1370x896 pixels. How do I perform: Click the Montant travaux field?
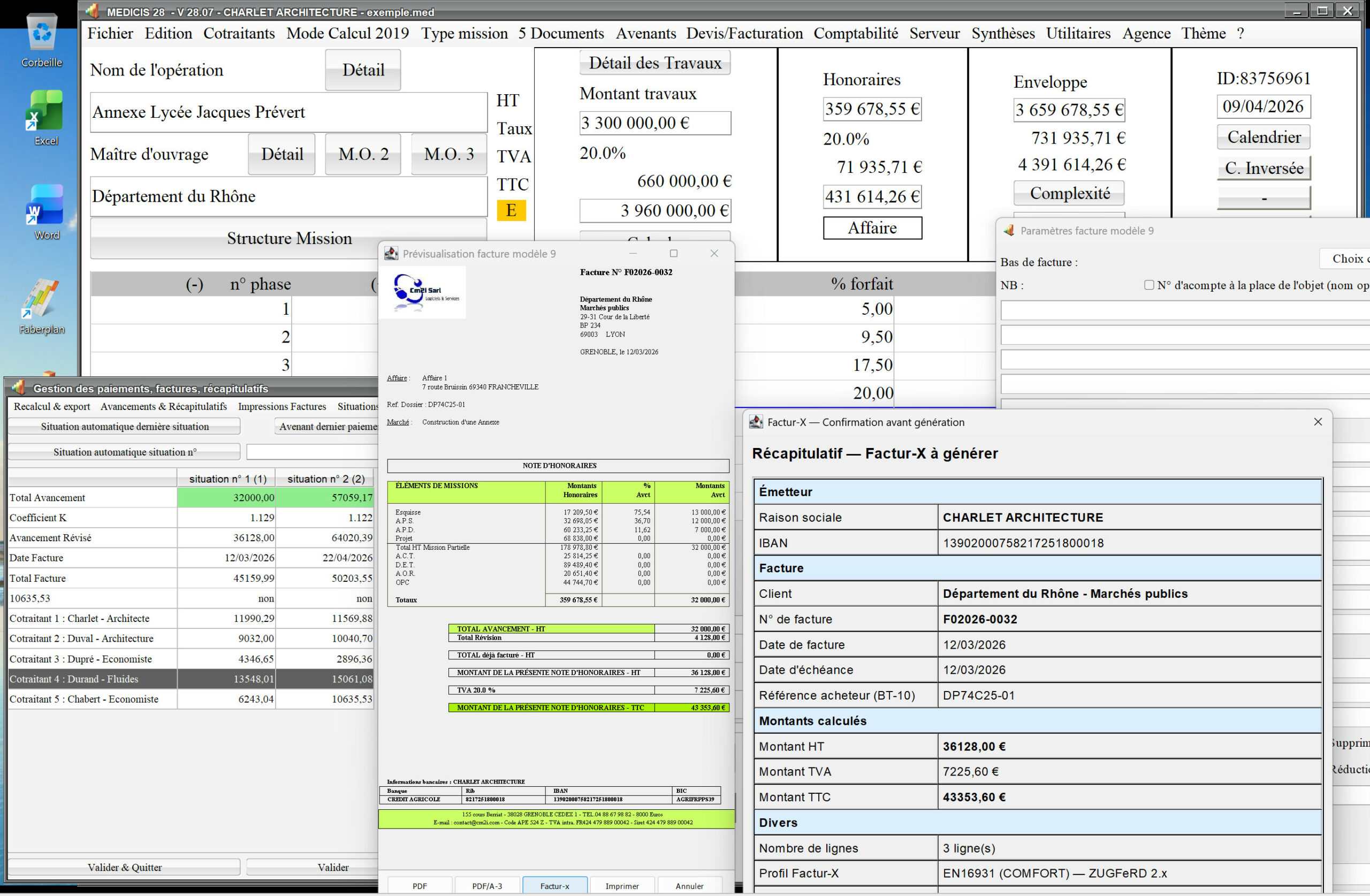pyautogui.click(x=655, y=123)
